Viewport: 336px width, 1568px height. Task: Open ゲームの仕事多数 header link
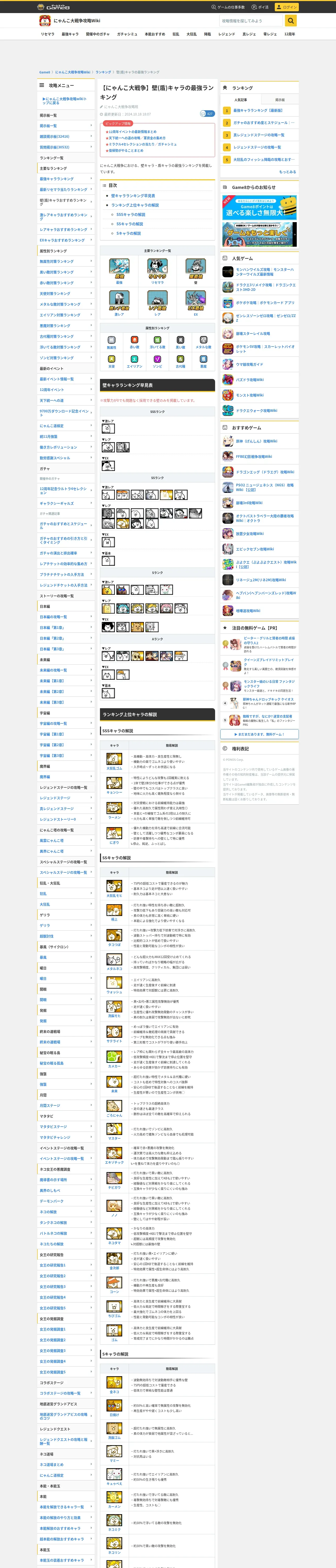pos(228,7)
